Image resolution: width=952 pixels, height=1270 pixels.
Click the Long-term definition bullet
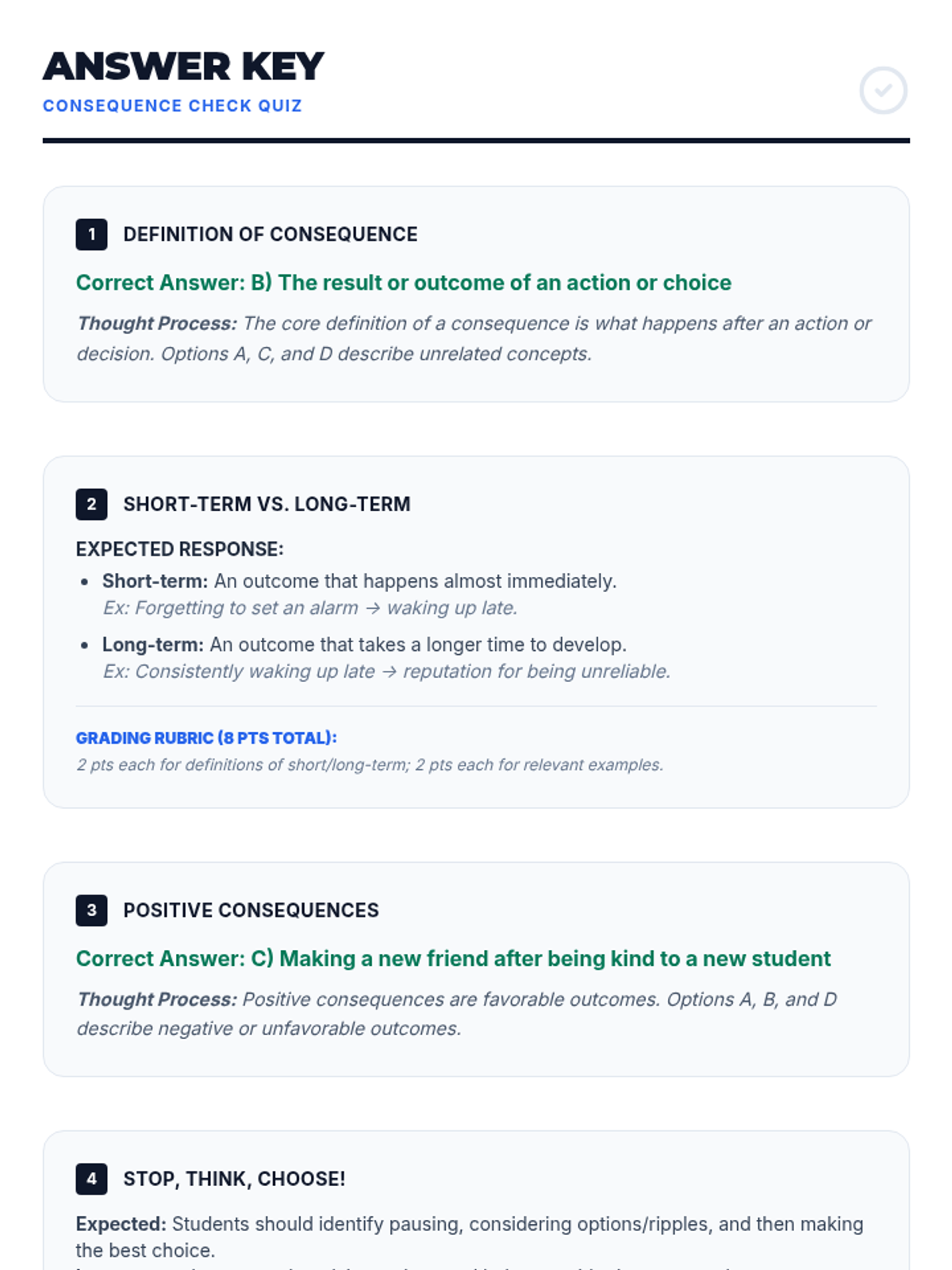tap(364, 645)
